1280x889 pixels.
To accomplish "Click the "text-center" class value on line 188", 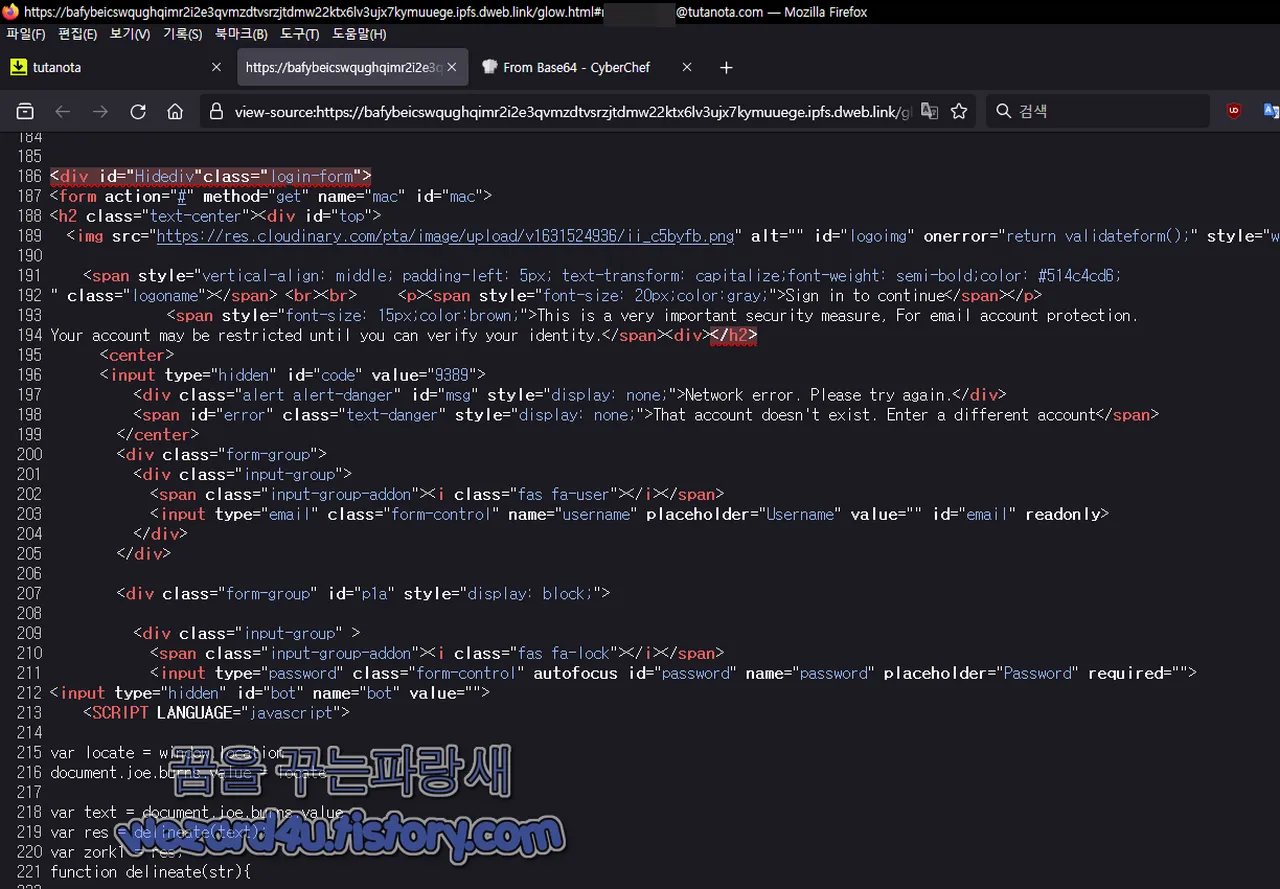I will (195, 216).
